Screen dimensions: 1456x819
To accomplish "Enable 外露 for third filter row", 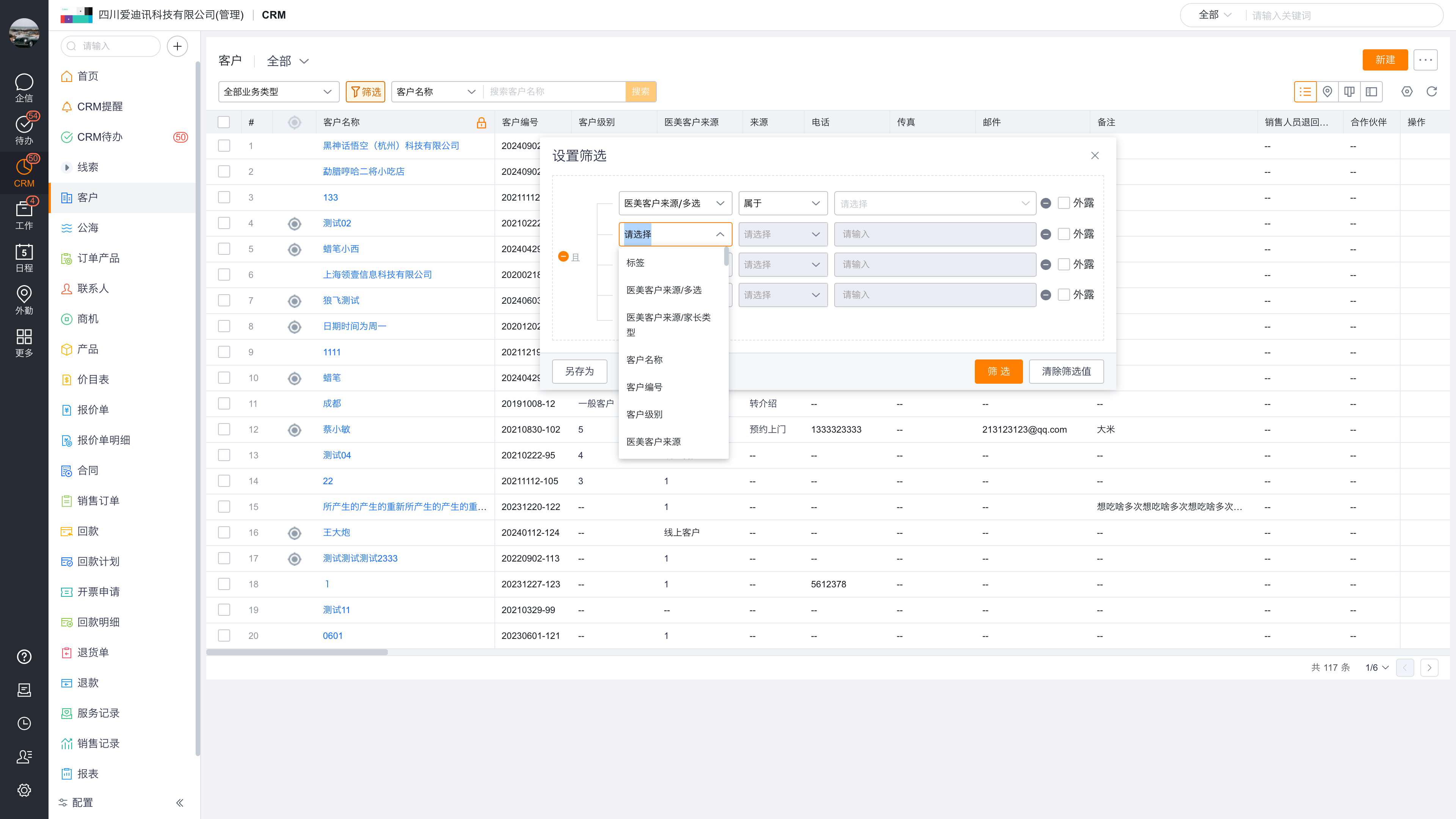I will [x=1064, y=265].
